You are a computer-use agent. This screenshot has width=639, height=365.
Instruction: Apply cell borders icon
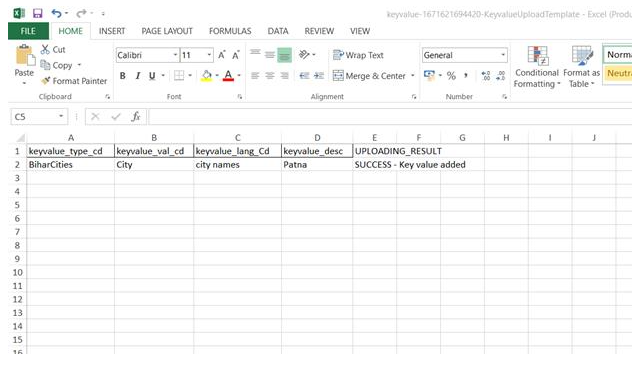tap(179, 76)
